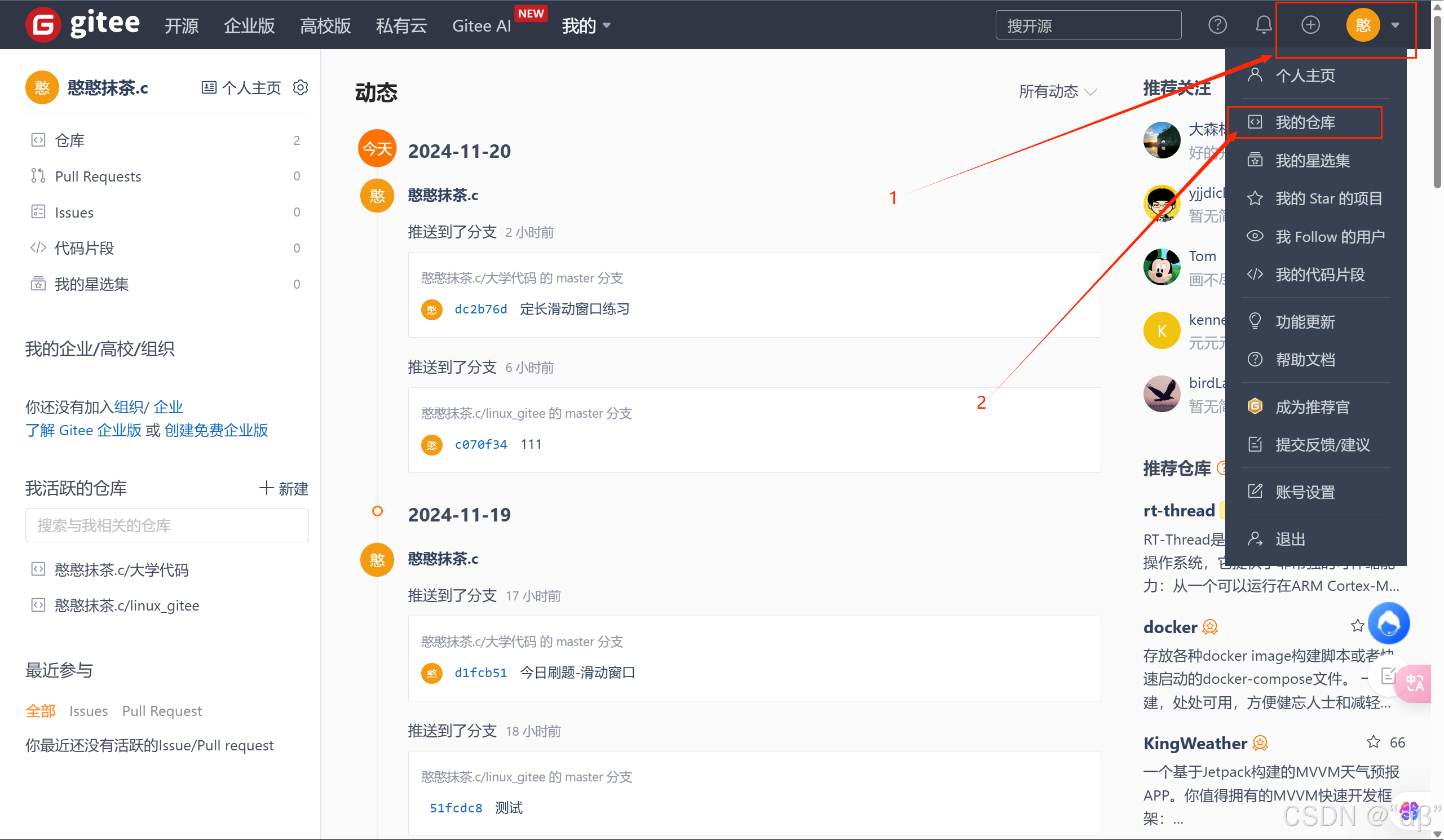
Task: Open the 企业版 top navigation item
Action: click(x=249, y=26)
